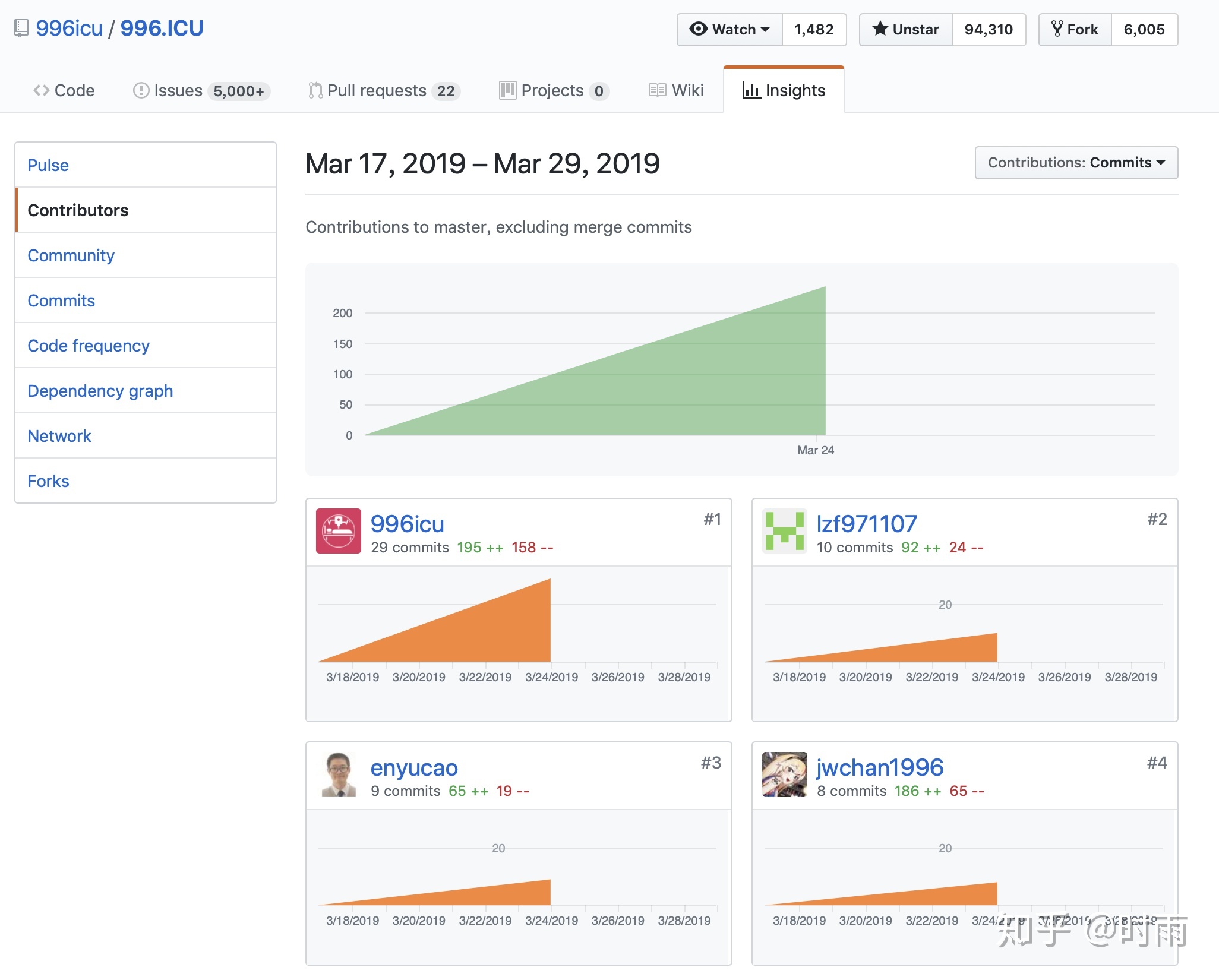Image resolution: width=1219 pixels, height=980 pixels.
Task: Open contributor 996icu profile link
Action: (x=408, y=524)
